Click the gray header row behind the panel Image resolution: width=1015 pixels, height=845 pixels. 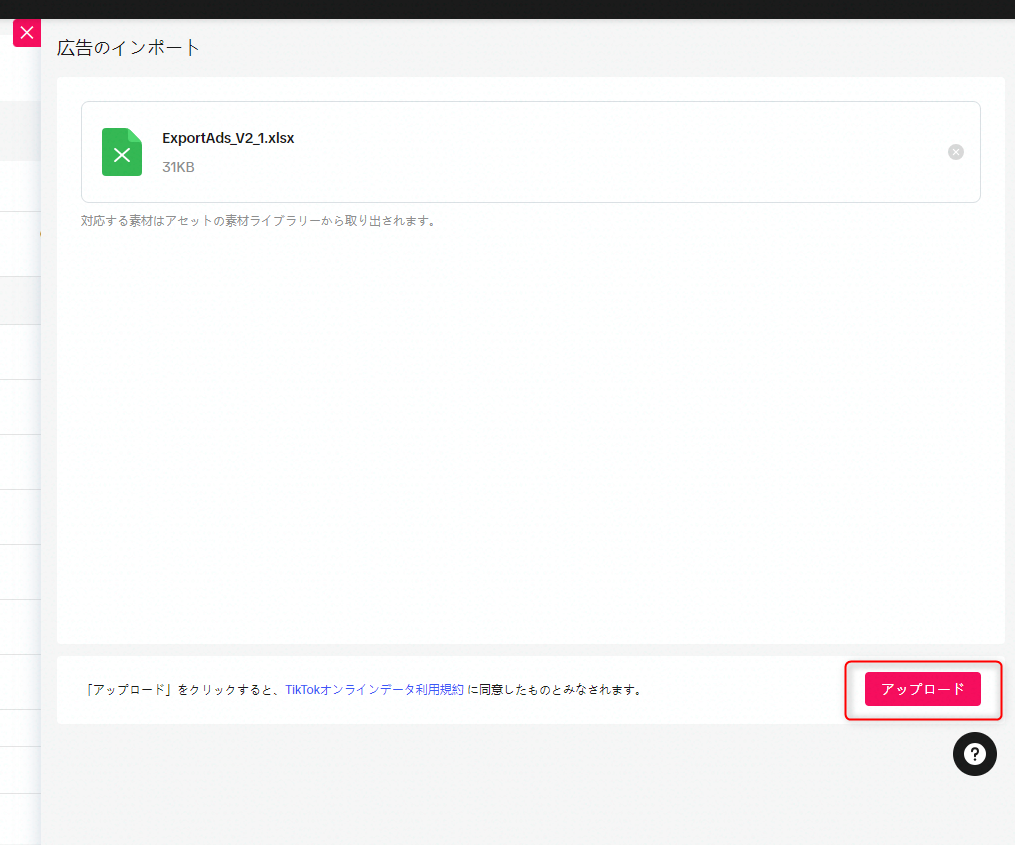pos(19,130)
